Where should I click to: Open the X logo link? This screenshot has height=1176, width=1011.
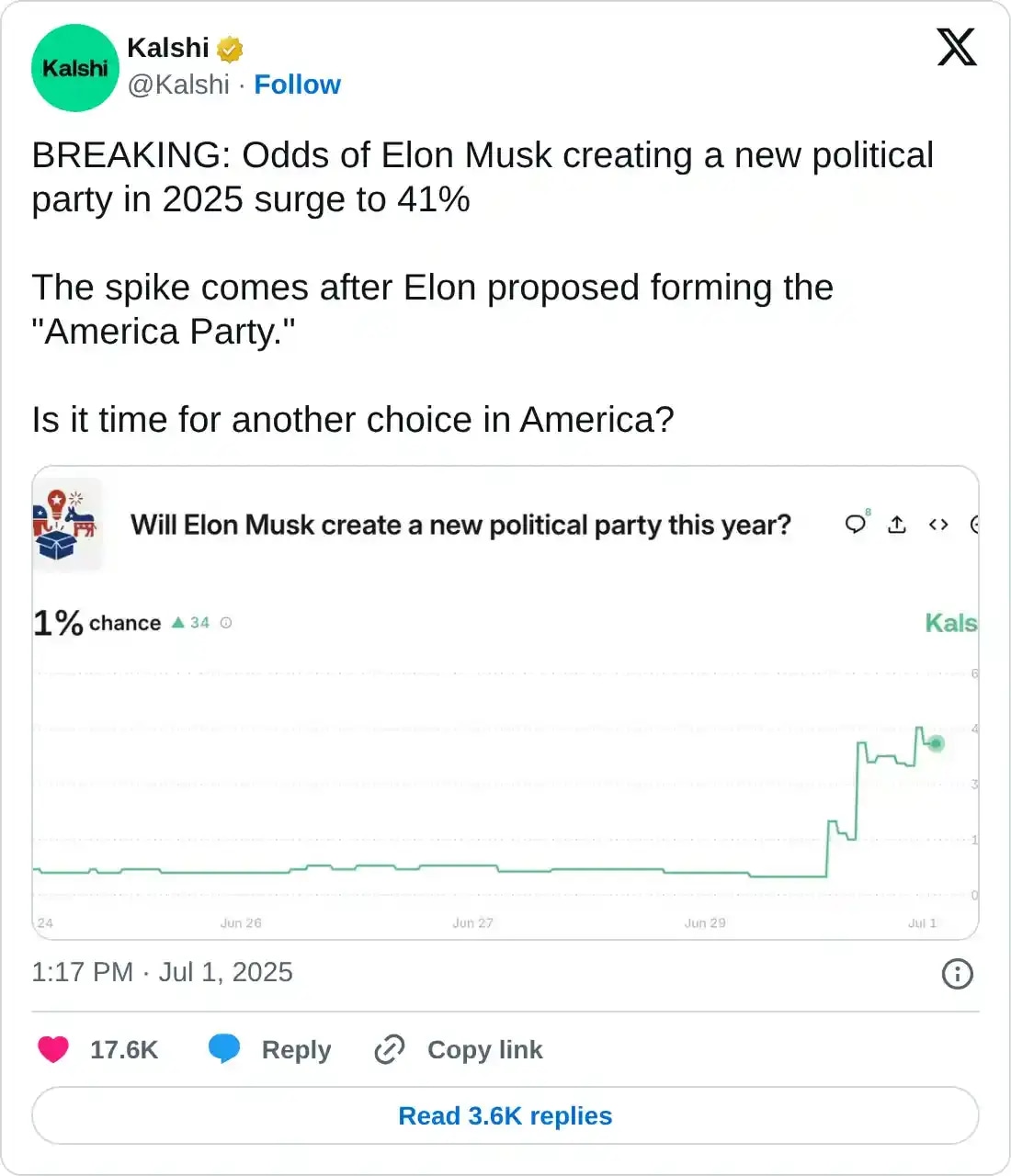957,47
